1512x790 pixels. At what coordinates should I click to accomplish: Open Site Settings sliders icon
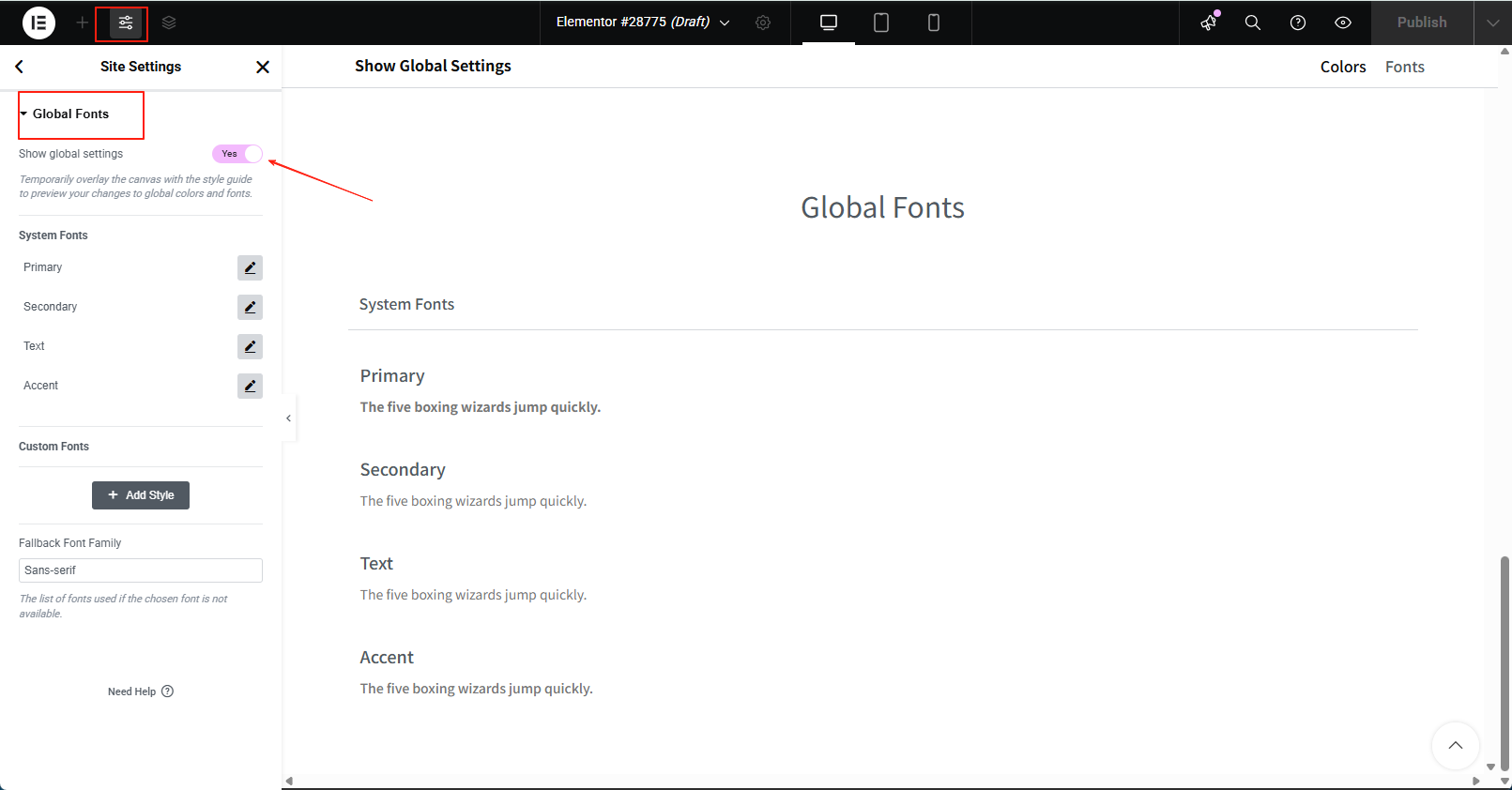(126, 23)
